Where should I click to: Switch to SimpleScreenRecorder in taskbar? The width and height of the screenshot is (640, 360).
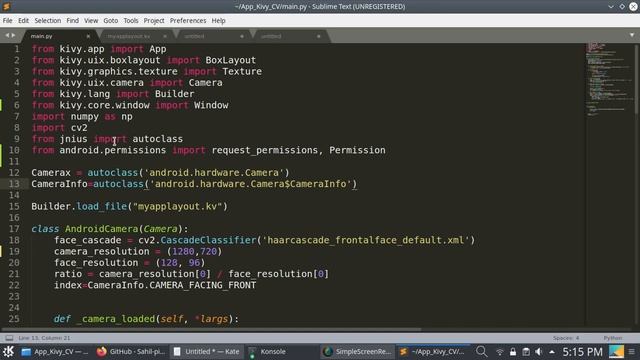click(357, 351)
